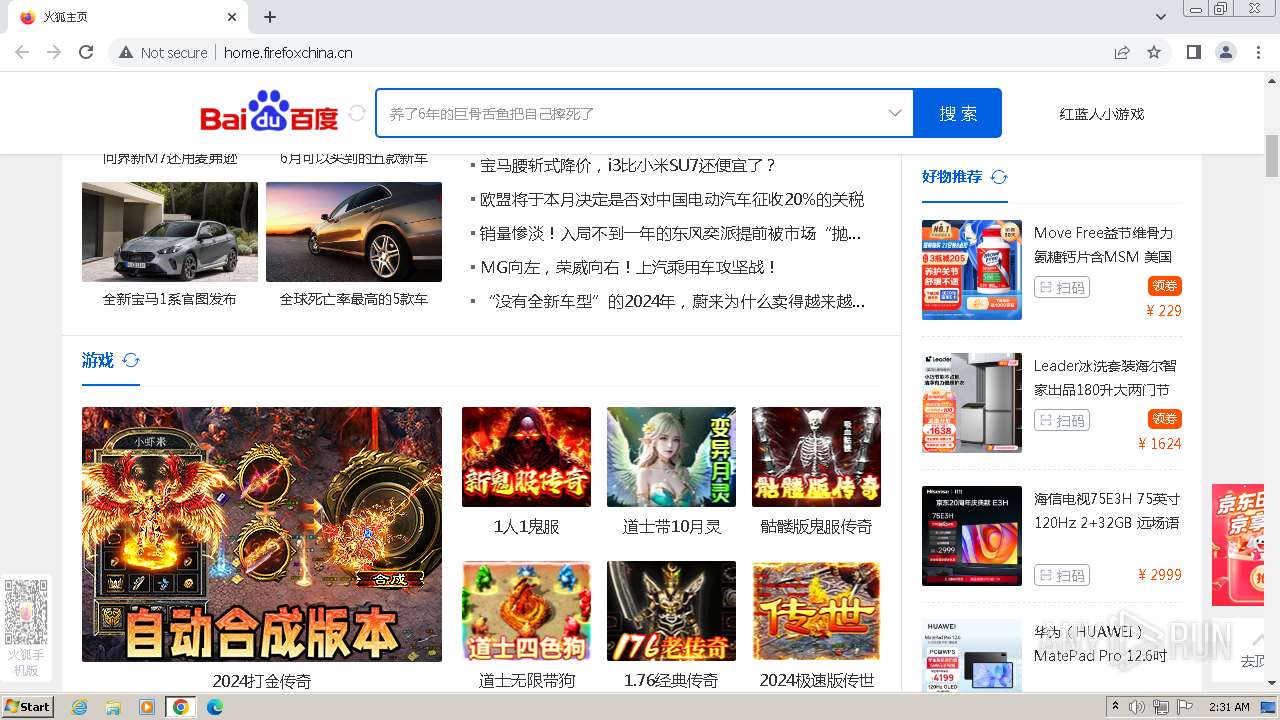Image resolution: width=1280 pixels, height=720 pixels.
Task: Open the 骷髅版鬼服传奇 game thumbnail
Action: point(816,457)
